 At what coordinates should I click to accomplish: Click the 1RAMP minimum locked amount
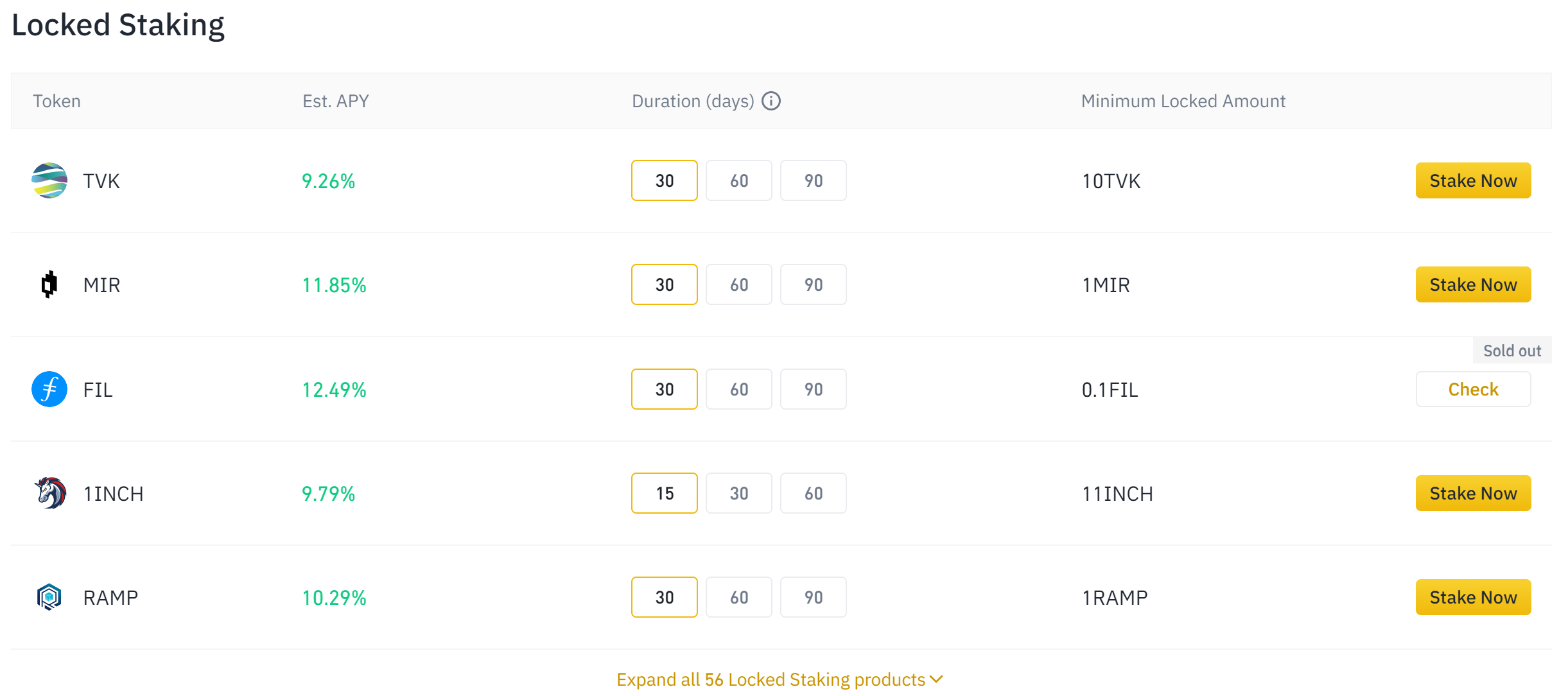pos(1115,598)
